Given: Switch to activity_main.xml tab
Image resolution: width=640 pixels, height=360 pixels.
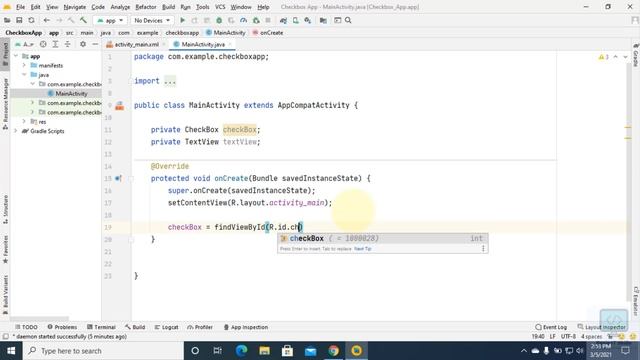Looking at the screenshot, I should 137,44.
